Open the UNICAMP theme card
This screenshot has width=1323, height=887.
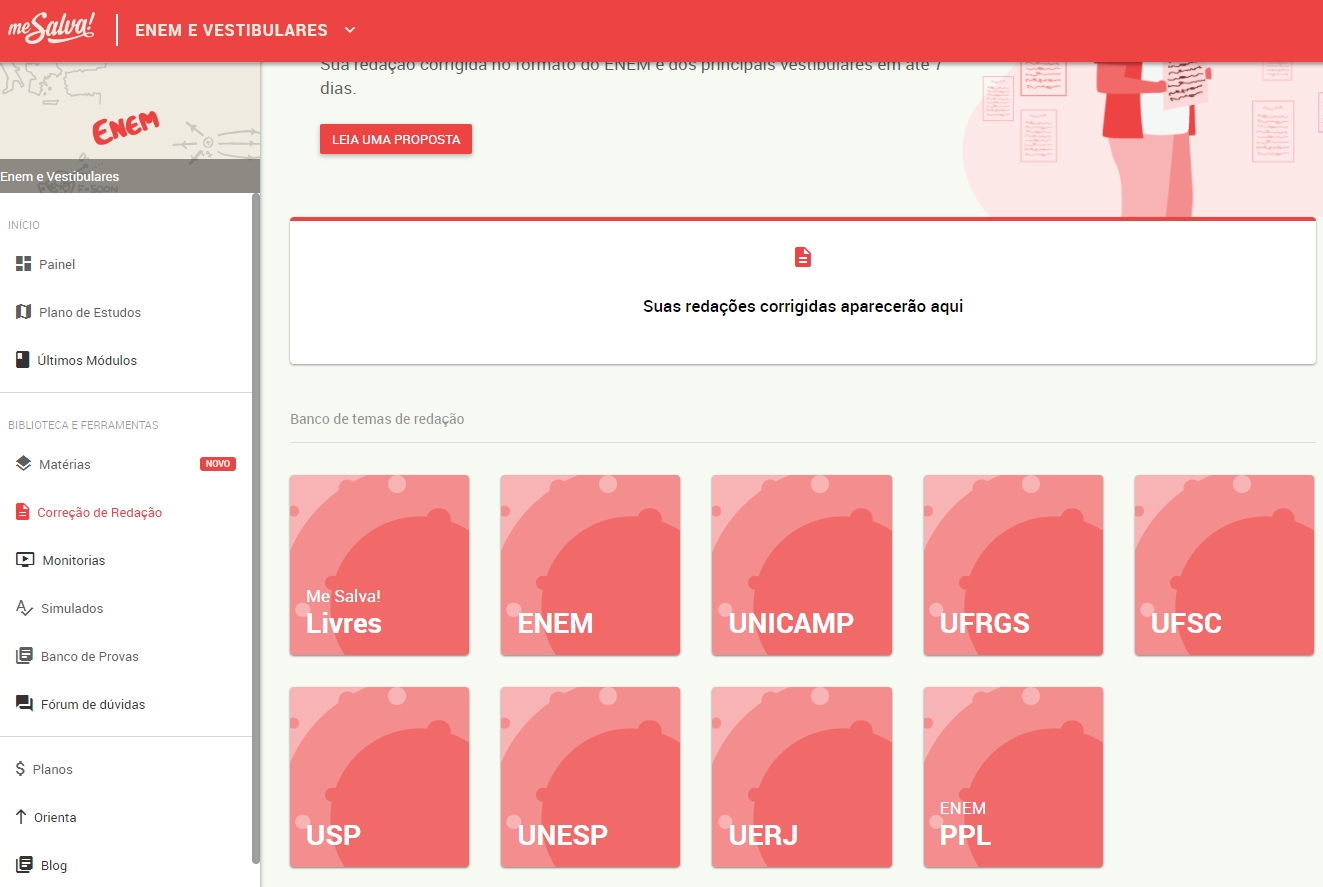(x=802, y=565)
